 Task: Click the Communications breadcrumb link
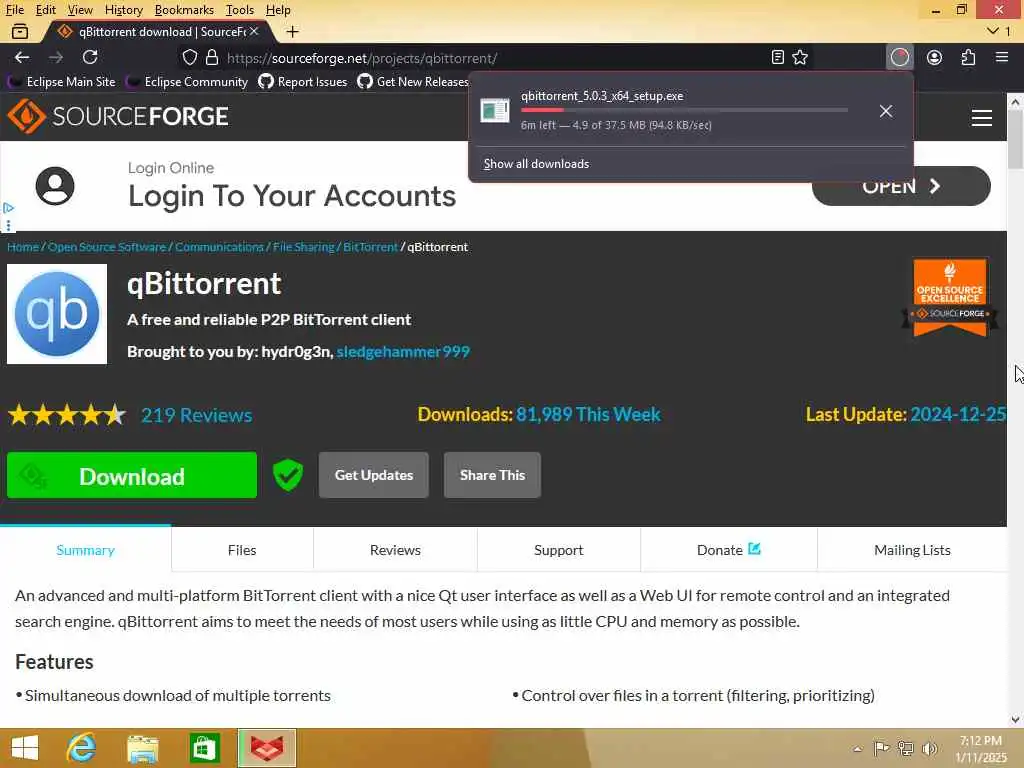pyautogui.click(x=219, y=247)
